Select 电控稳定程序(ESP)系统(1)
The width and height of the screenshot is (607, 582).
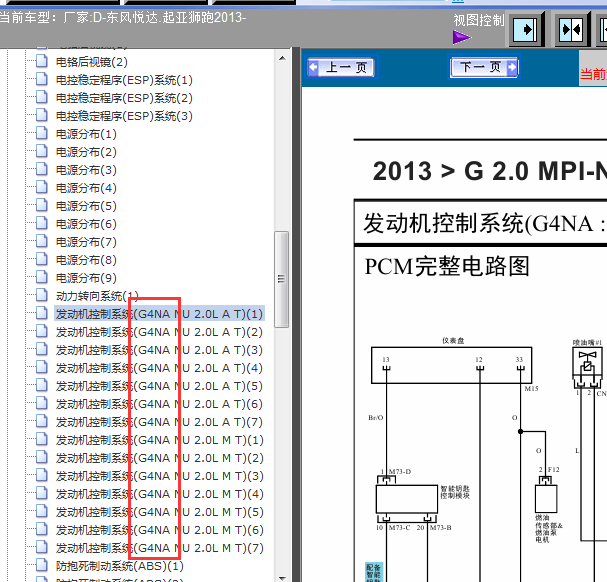coord(124,80)
